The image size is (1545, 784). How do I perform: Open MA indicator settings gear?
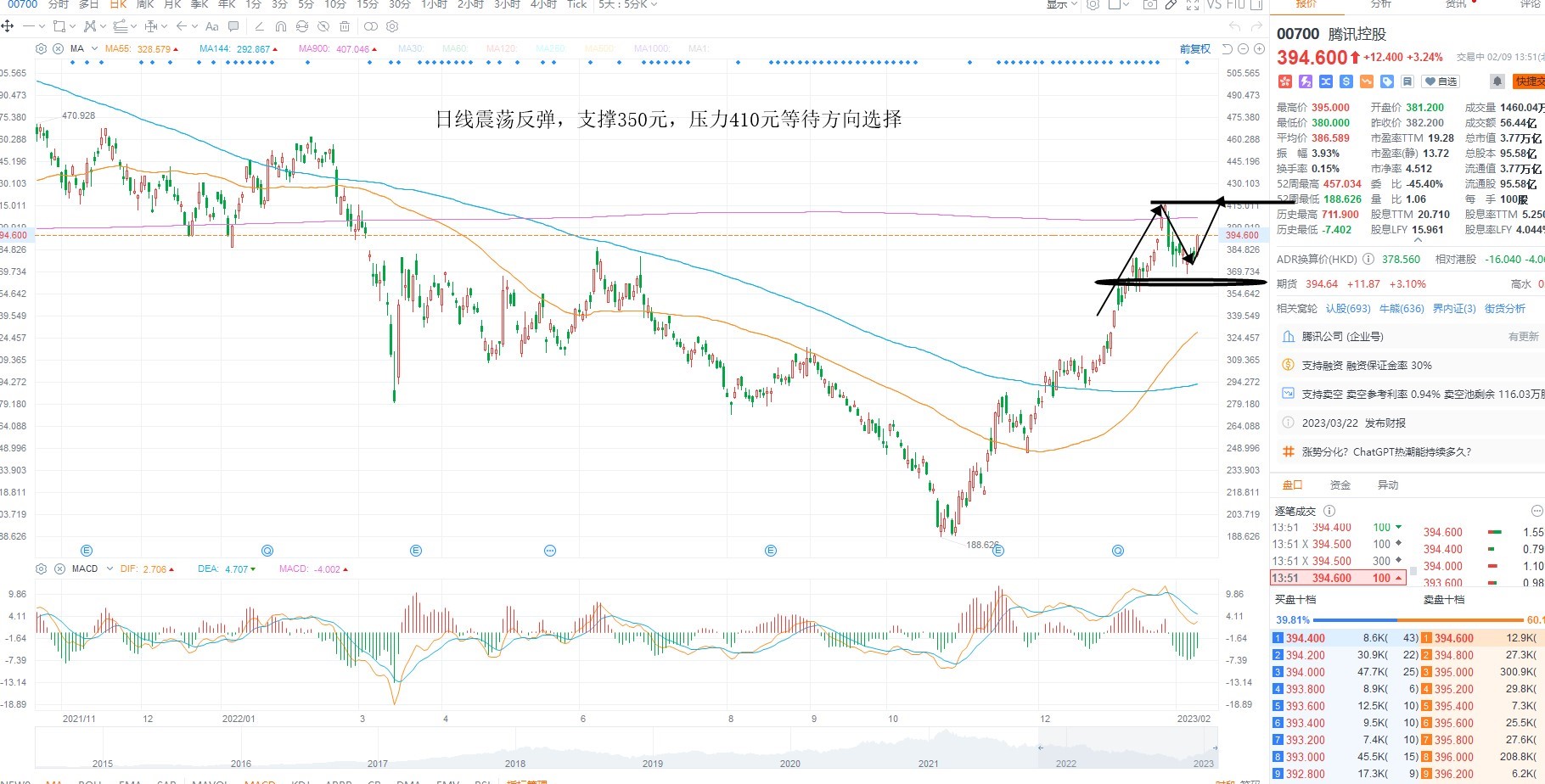(41, 49)
